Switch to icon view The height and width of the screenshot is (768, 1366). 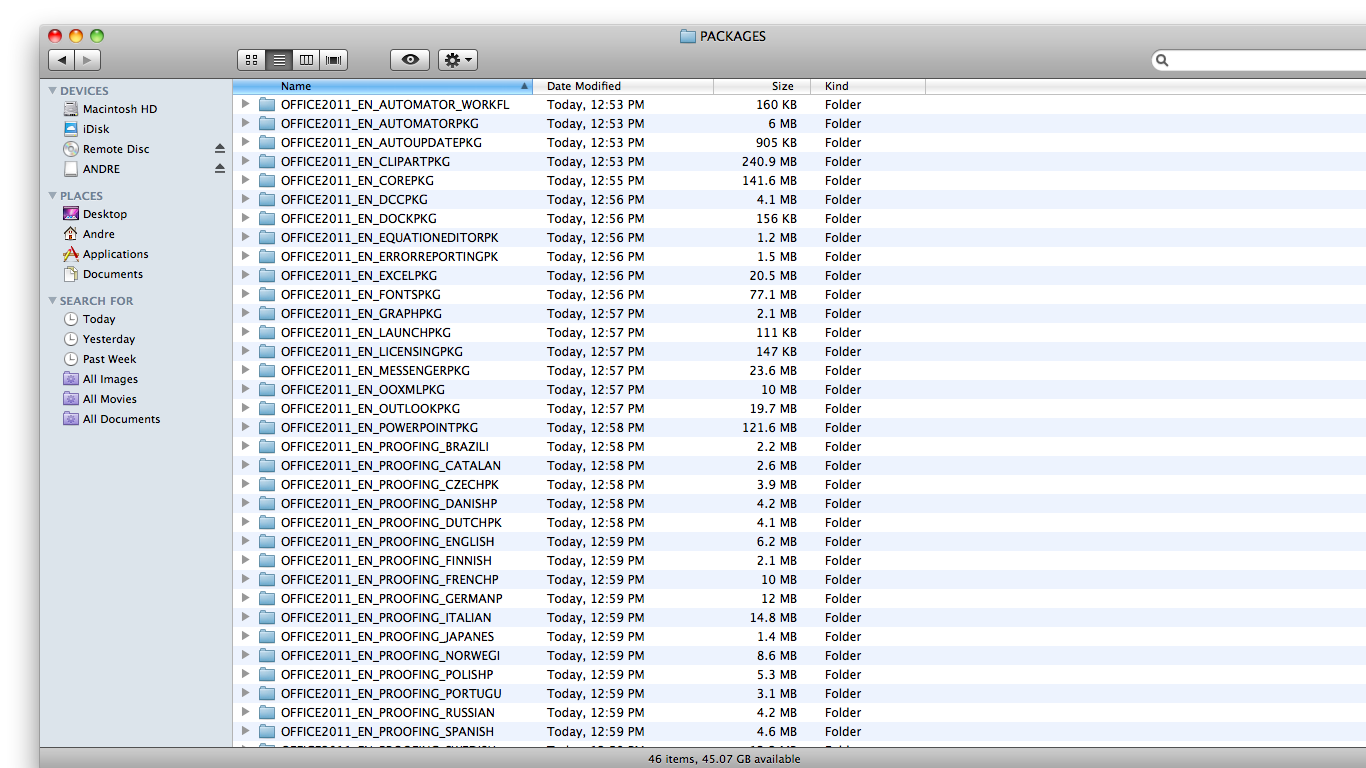(251, 60)
